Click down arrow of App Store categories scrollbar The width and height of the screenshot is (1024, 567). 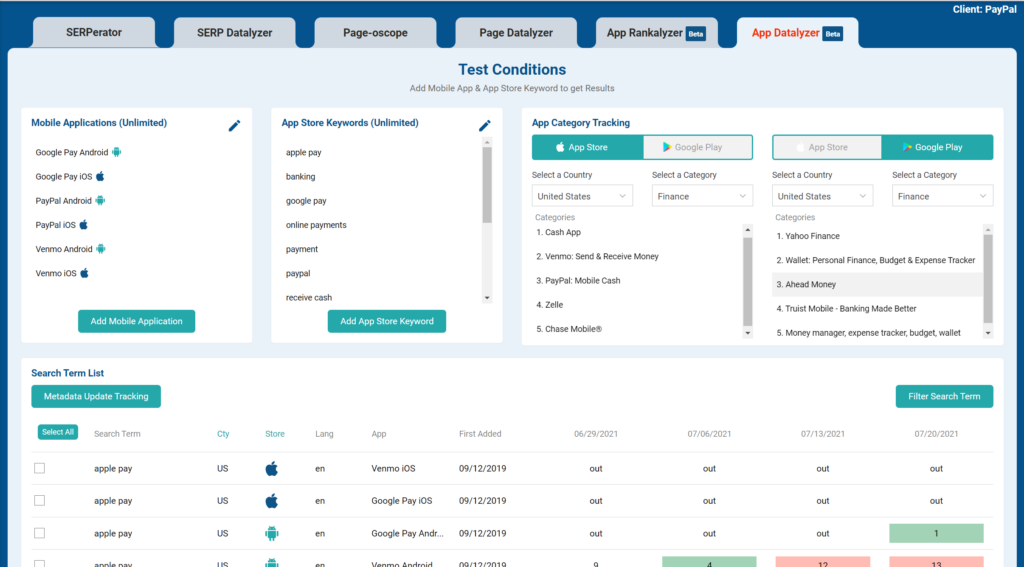(748, 333)
